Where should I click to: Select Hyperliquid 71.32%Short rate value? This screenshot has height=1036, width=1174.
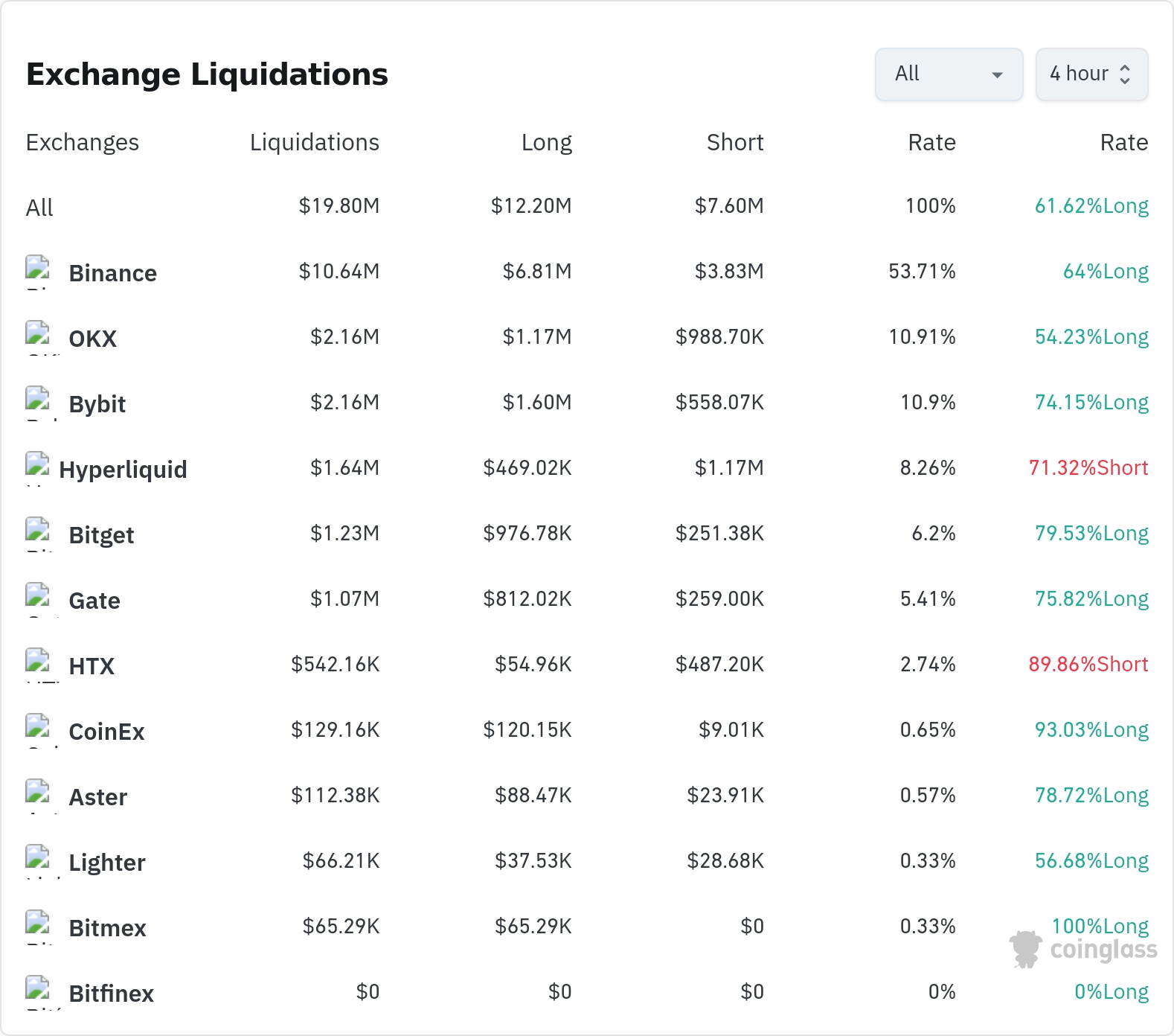(x=1088, y=467)
